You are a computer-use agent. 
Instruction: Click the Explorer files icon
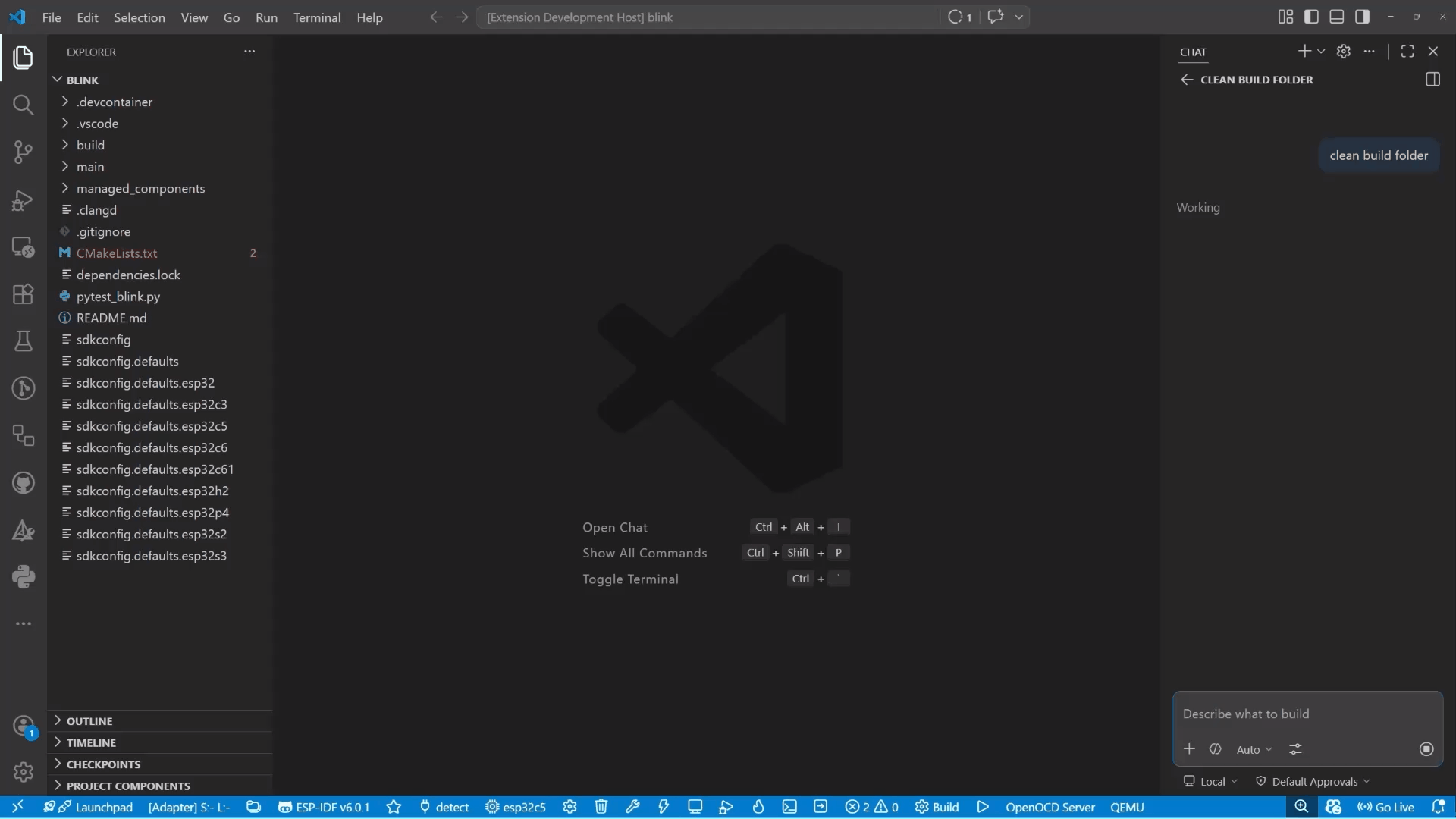(x=24, y=58)
